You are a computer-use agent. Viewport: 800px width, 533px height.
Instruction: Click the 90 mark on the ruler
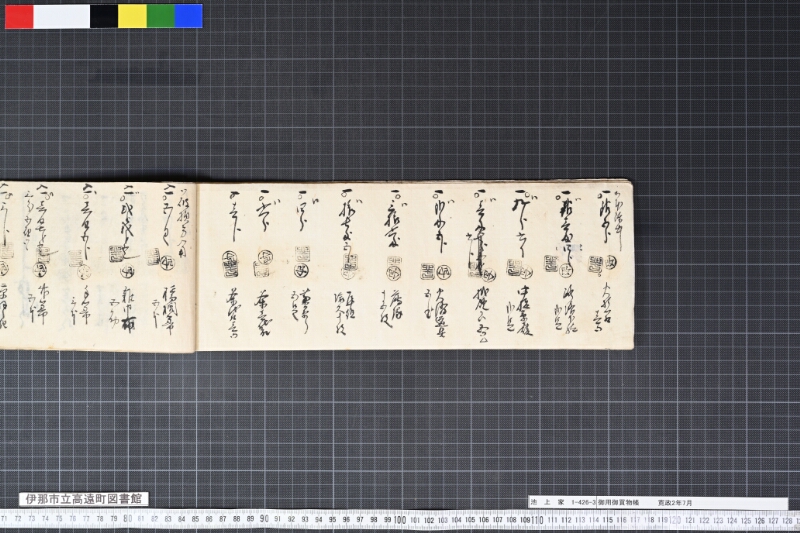point(264,519)
